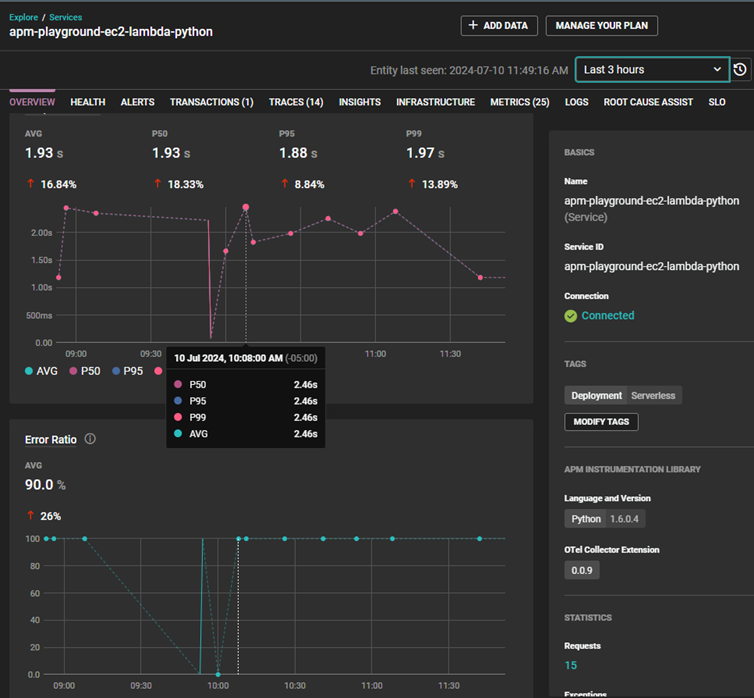Click the service name heading apm-playground-ec2-lambda-python
This screenshot has width=754, height=698.
[x=111, y=32]
